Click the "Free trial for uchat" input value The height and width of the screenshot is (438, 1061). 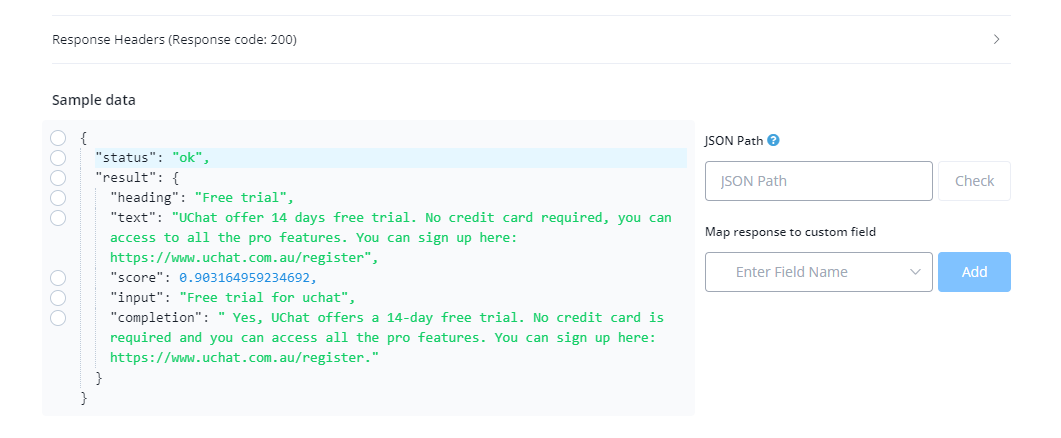[267, 298]
